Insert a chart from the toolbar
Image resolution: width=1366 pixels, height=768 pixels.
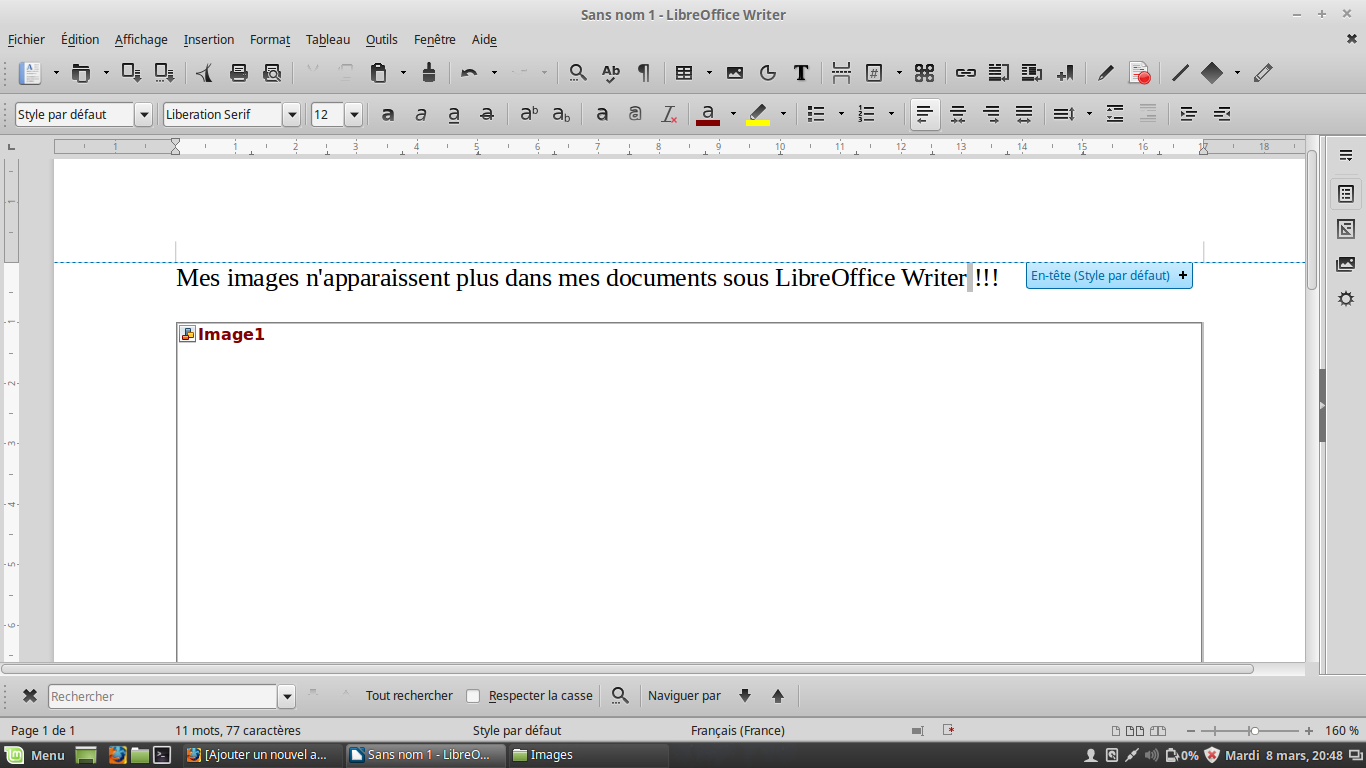coord(768,72)
